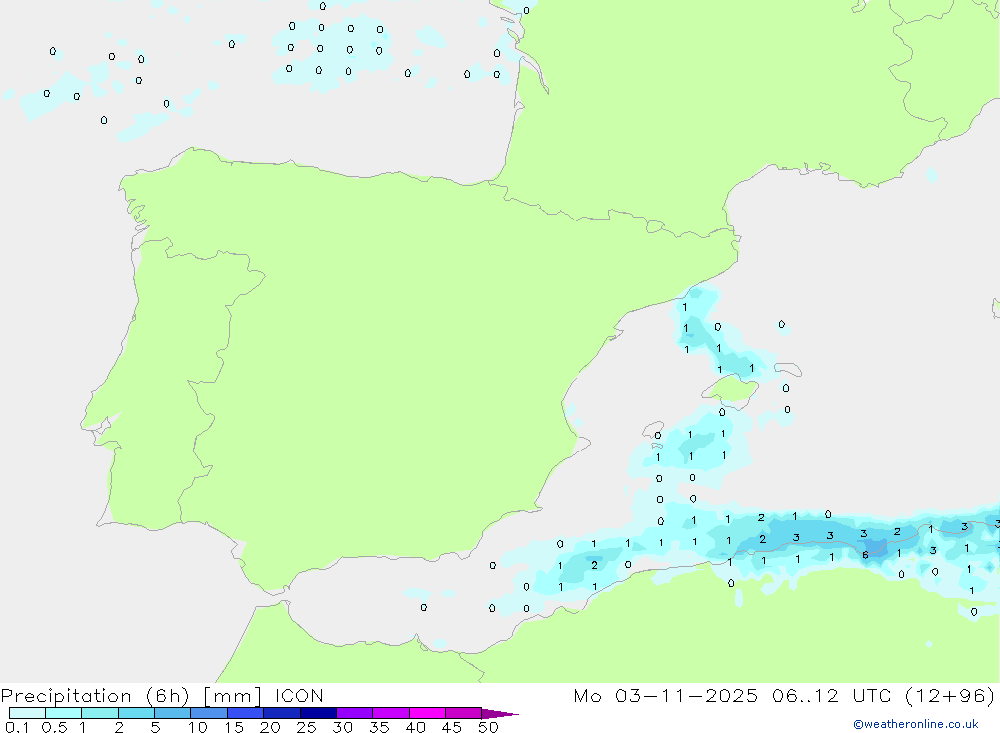Pick the 45–50 mm legend swatch
This screenshot has width=1000, height=733.
464,713
